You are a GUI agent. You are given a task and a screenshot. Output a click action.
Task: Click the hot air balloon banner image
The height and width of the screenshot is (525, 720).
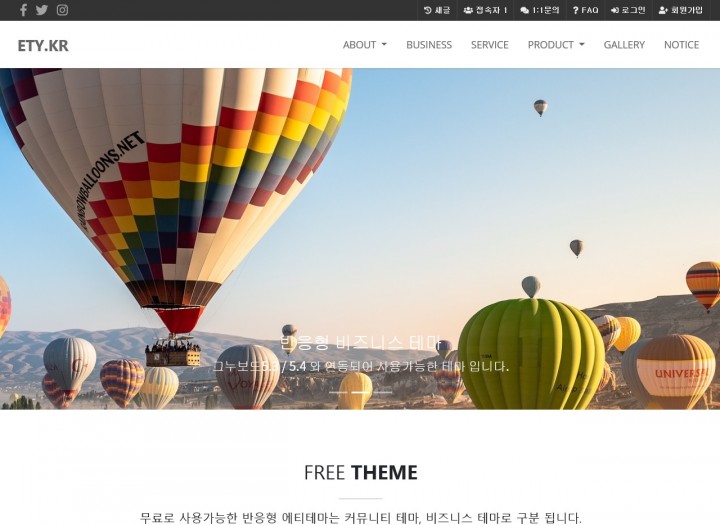click(x=360, y=239)
